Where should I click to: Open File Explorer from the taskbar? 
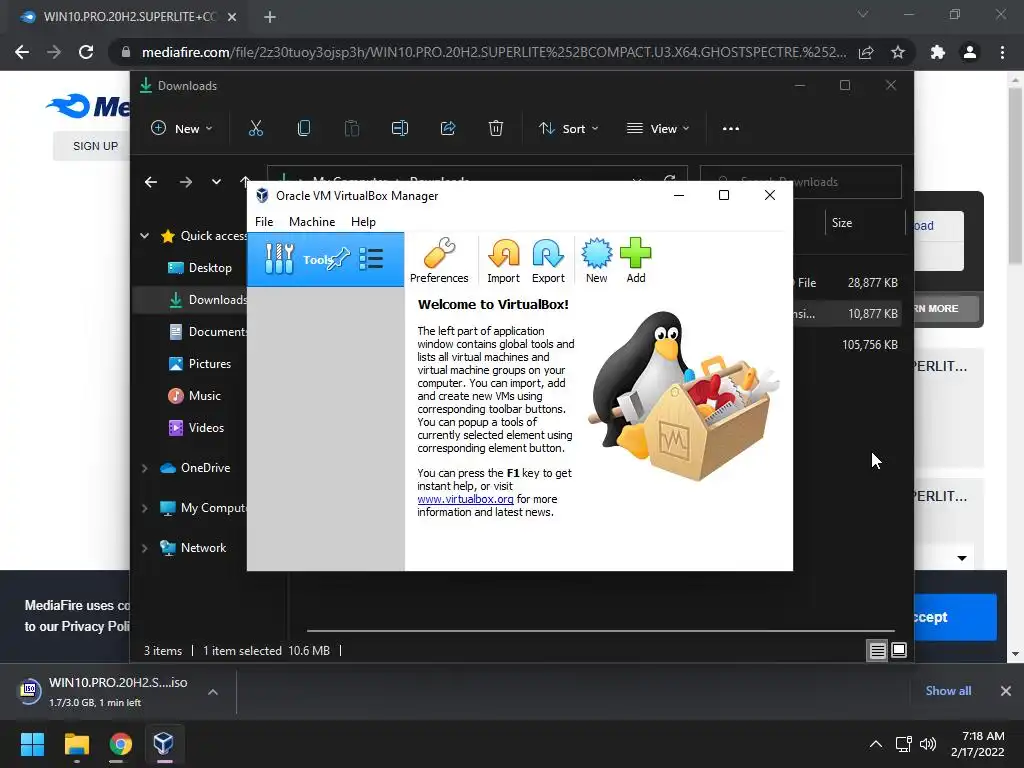point(76,744)
